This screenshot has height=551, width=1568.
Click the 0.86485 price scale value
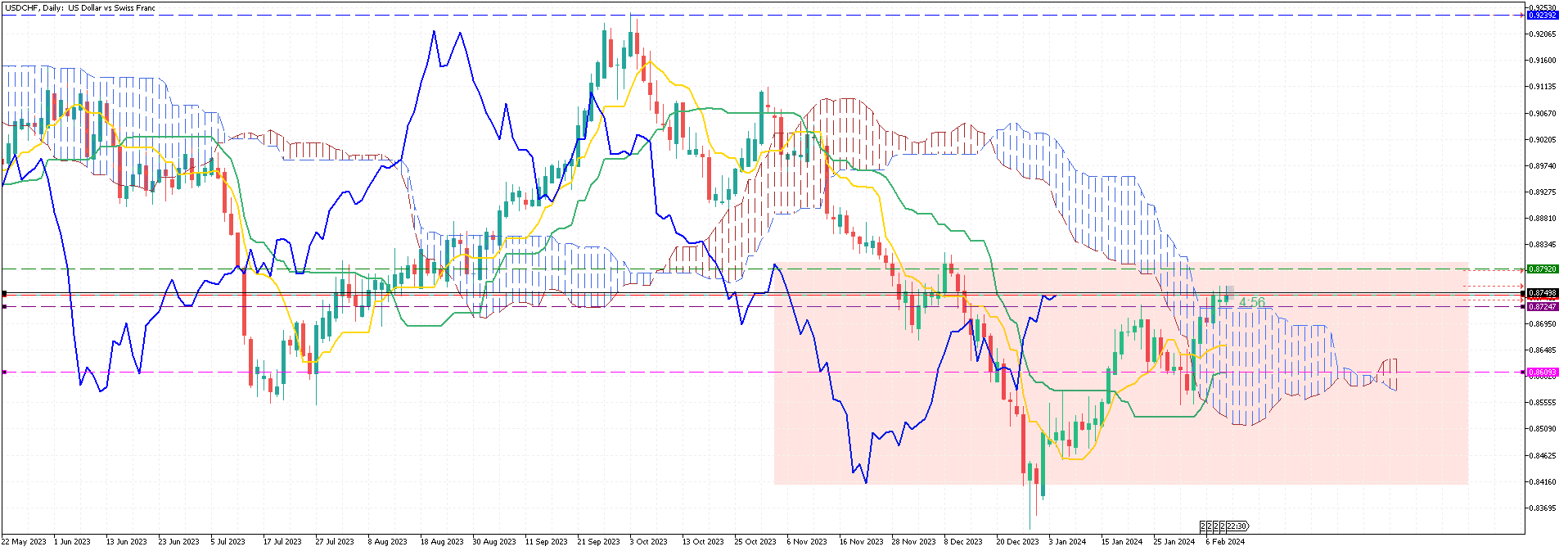pyautogui.click(x=1544, y=350)
